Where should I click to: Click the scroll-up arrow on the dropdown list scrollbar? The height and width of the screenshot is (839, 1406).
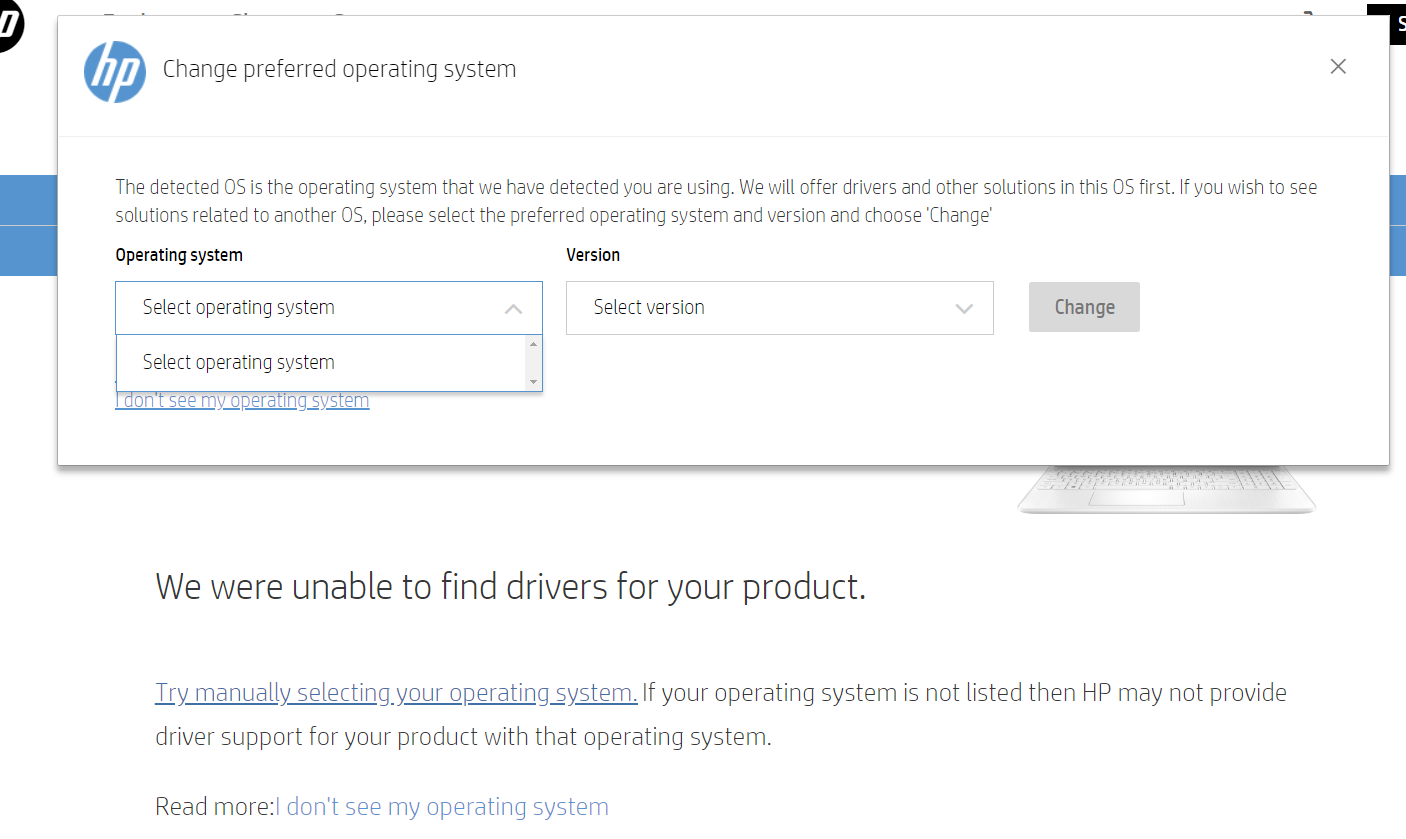[x=535, y=344]
